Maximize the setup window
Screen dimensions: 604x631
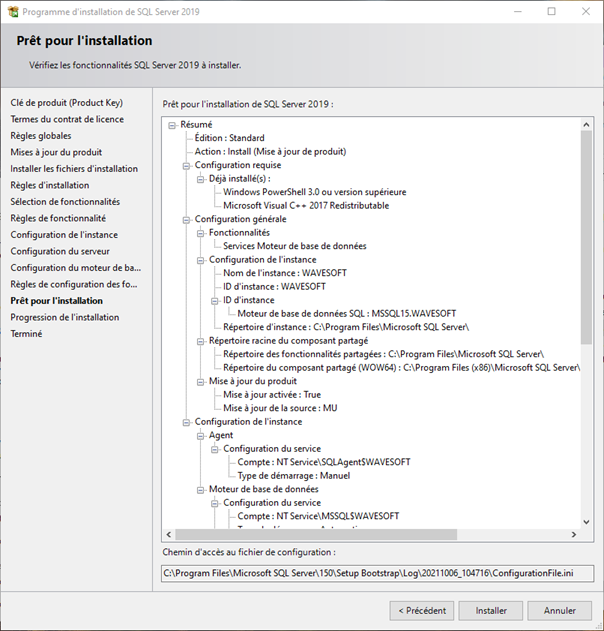pyautogui.click(x=552, y=12)
